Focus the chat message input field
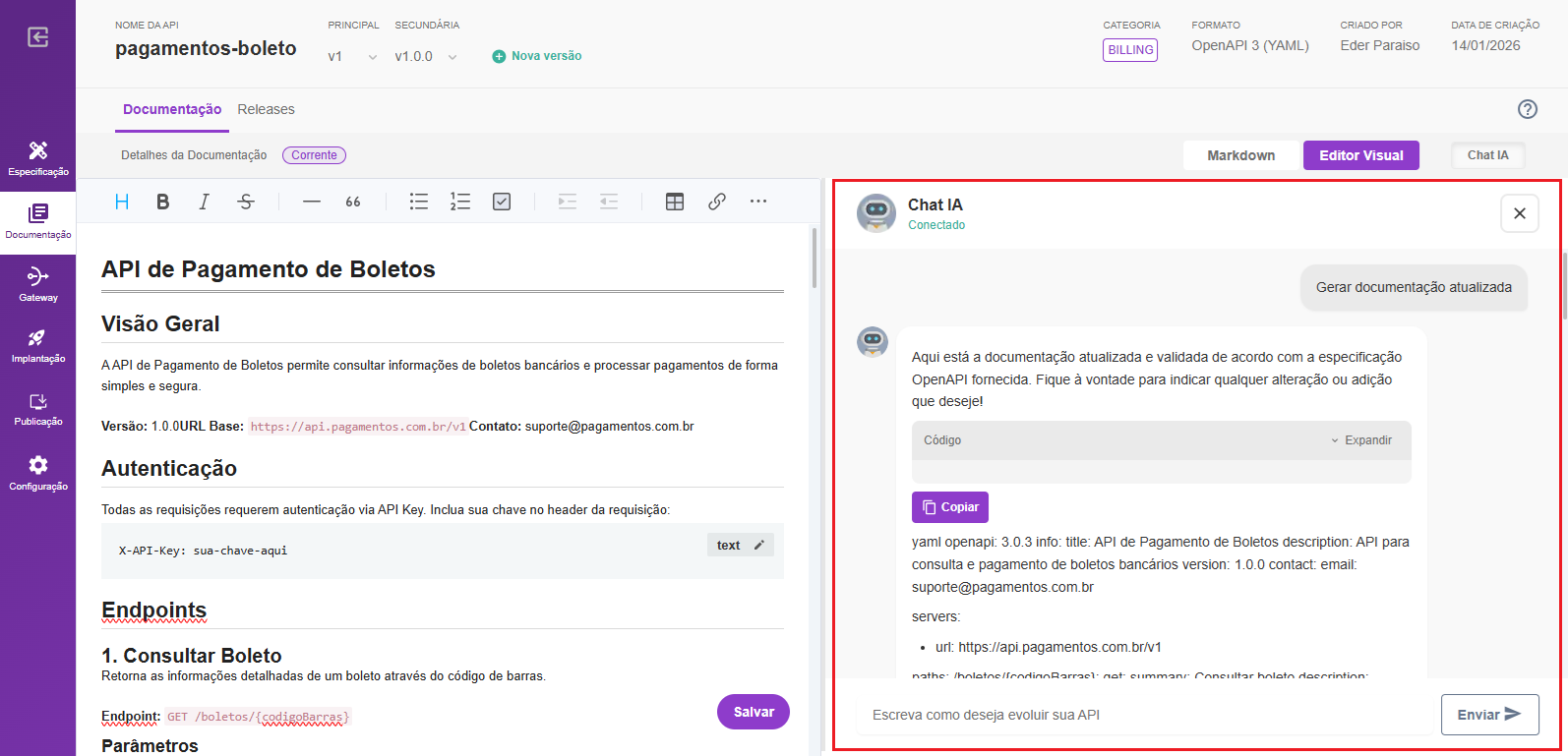Viewport: 1568px width, 756px height. pos(1146,715)
